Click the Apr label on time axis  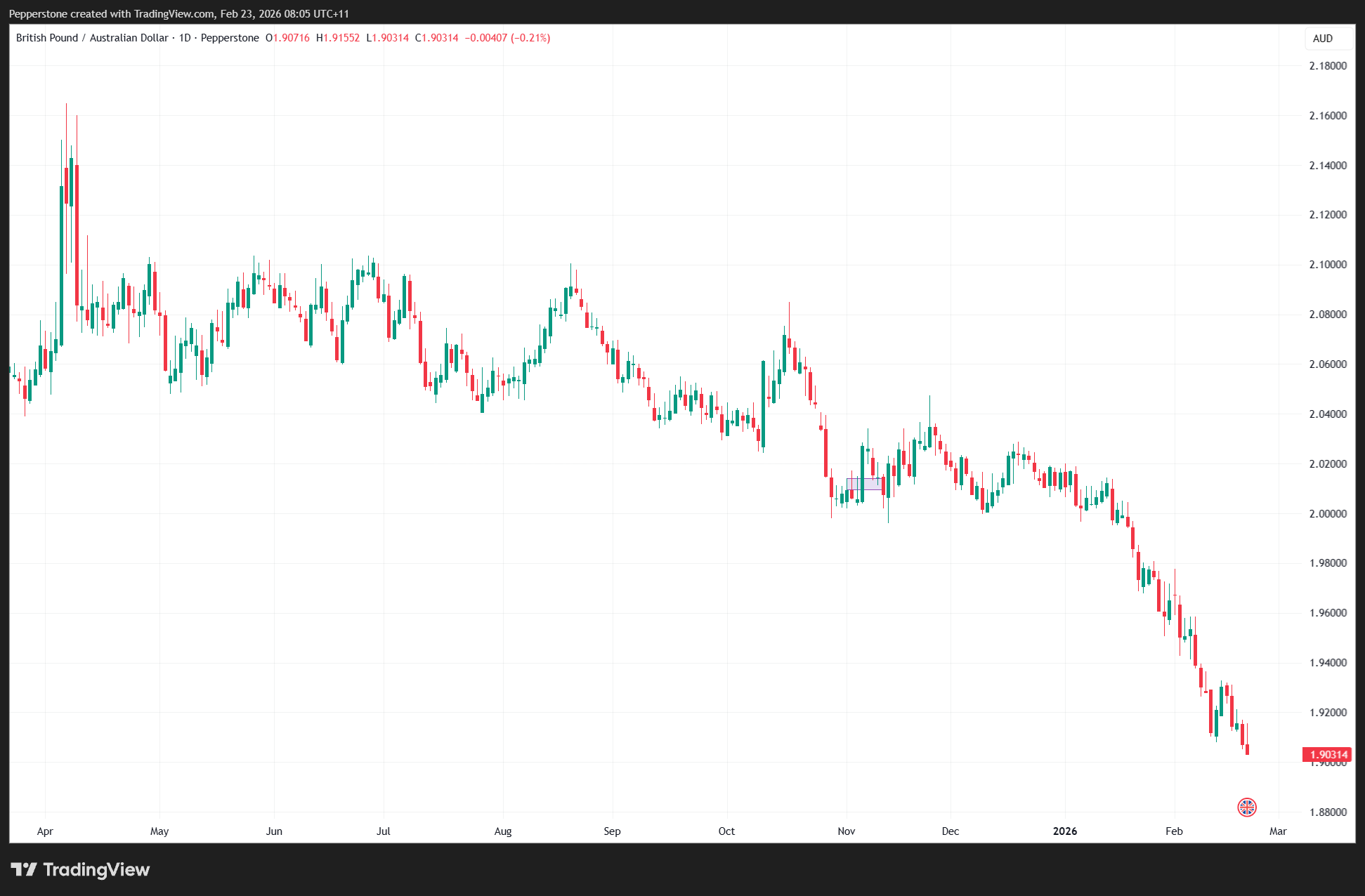pos(45,831)
